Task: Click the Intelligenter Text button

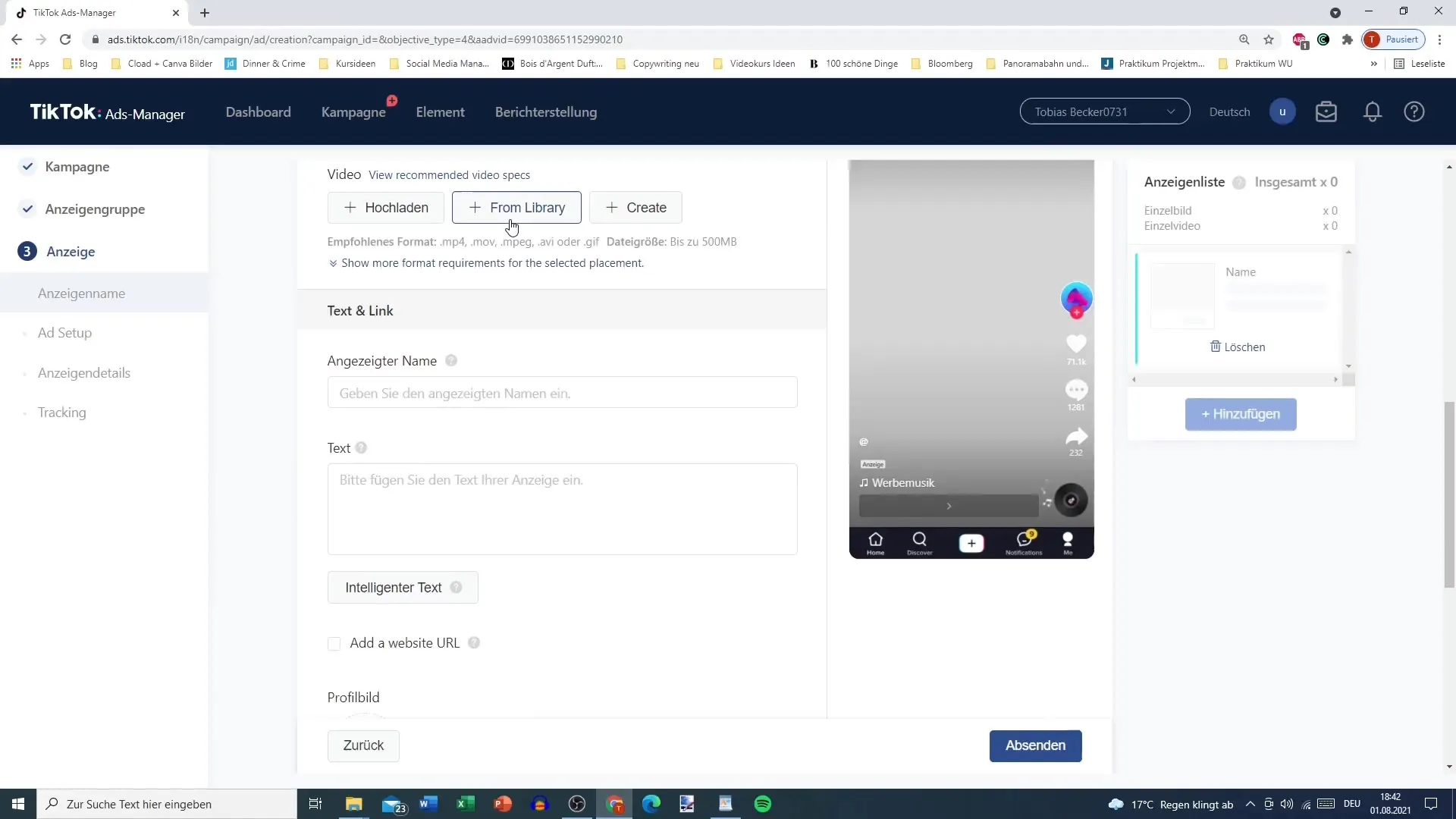Action: [403, 588]
